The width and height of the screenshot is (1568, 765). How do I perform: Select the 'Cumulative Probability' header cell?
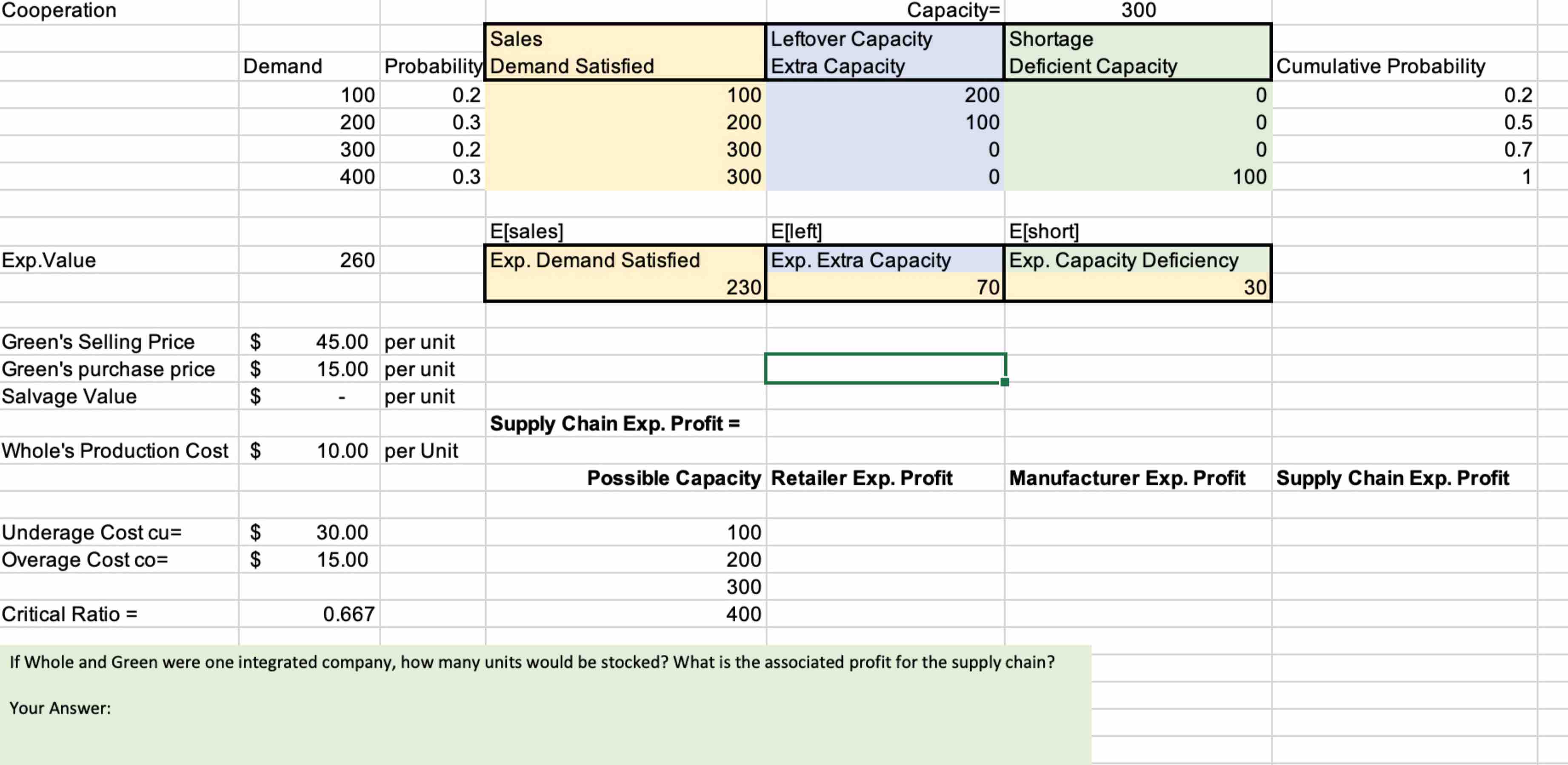pos(1404,66)
